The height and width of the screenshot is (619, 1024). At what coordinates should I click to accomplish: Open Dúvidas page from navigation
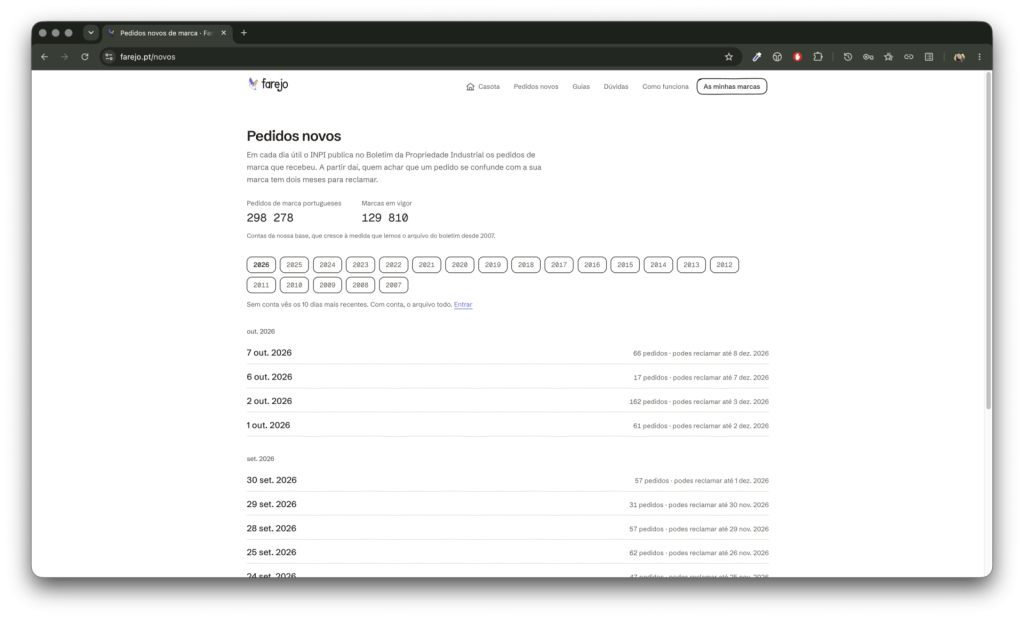616,86
